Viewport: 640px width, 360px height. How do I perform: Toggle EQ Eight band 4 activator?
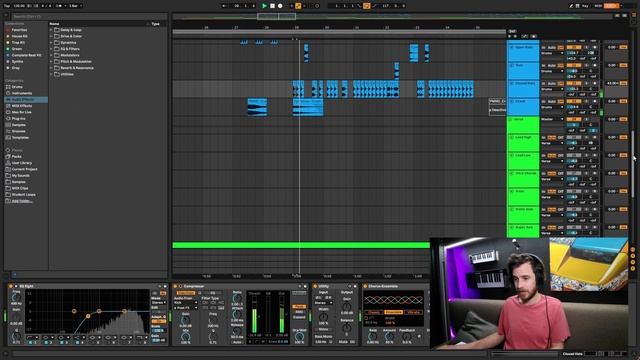point(77,342)
